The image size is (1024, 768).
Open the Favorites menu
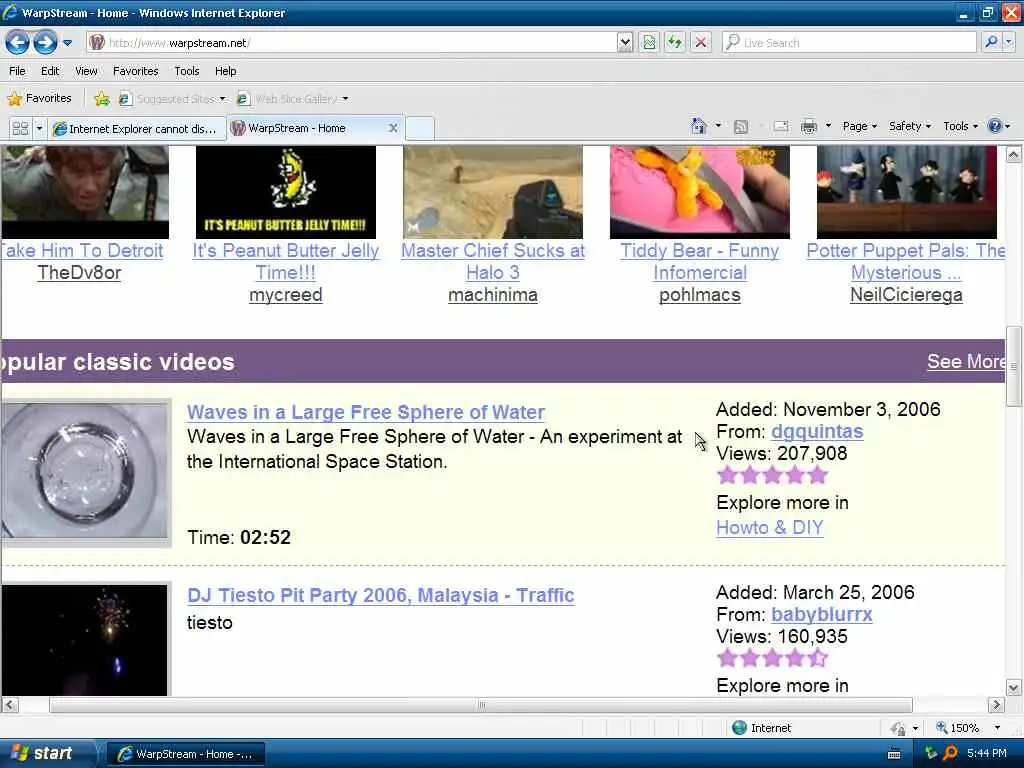(135, 71)
